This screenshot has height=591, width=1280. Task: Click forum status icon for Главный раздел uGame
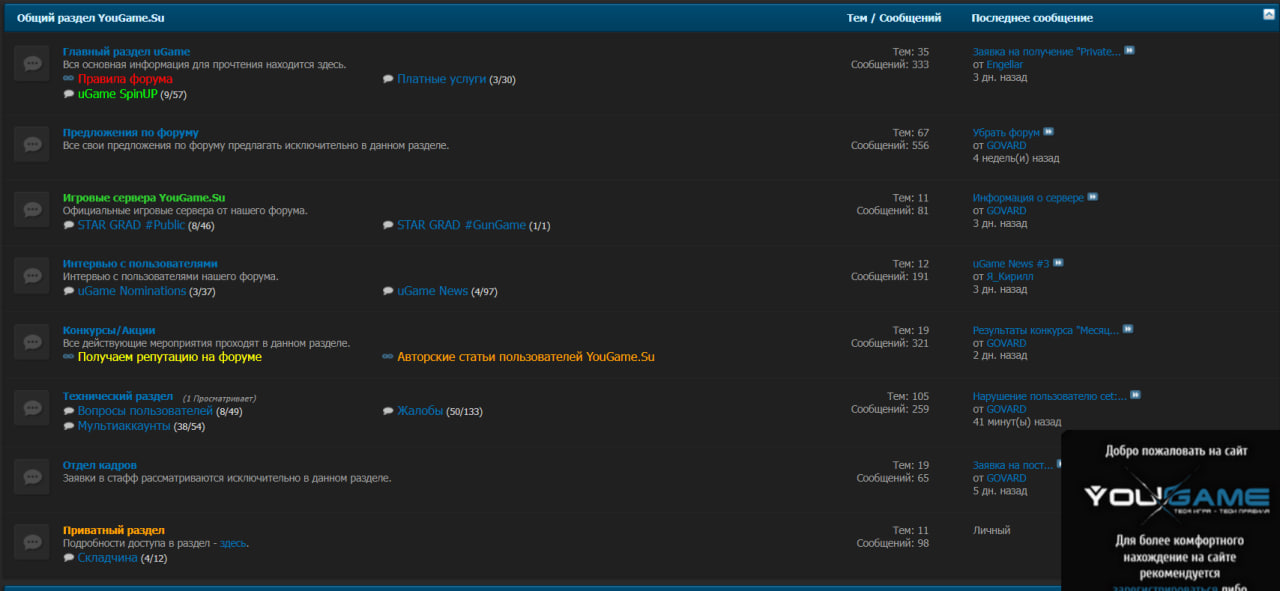(x=32, y=64)
